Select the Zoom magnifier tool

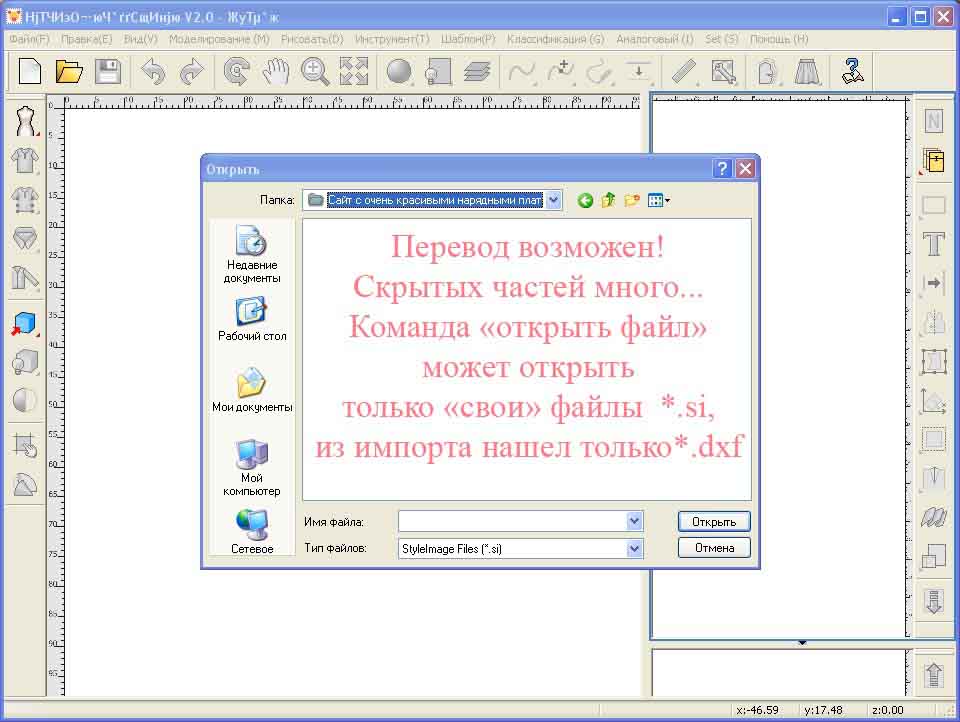pos(315,71)
